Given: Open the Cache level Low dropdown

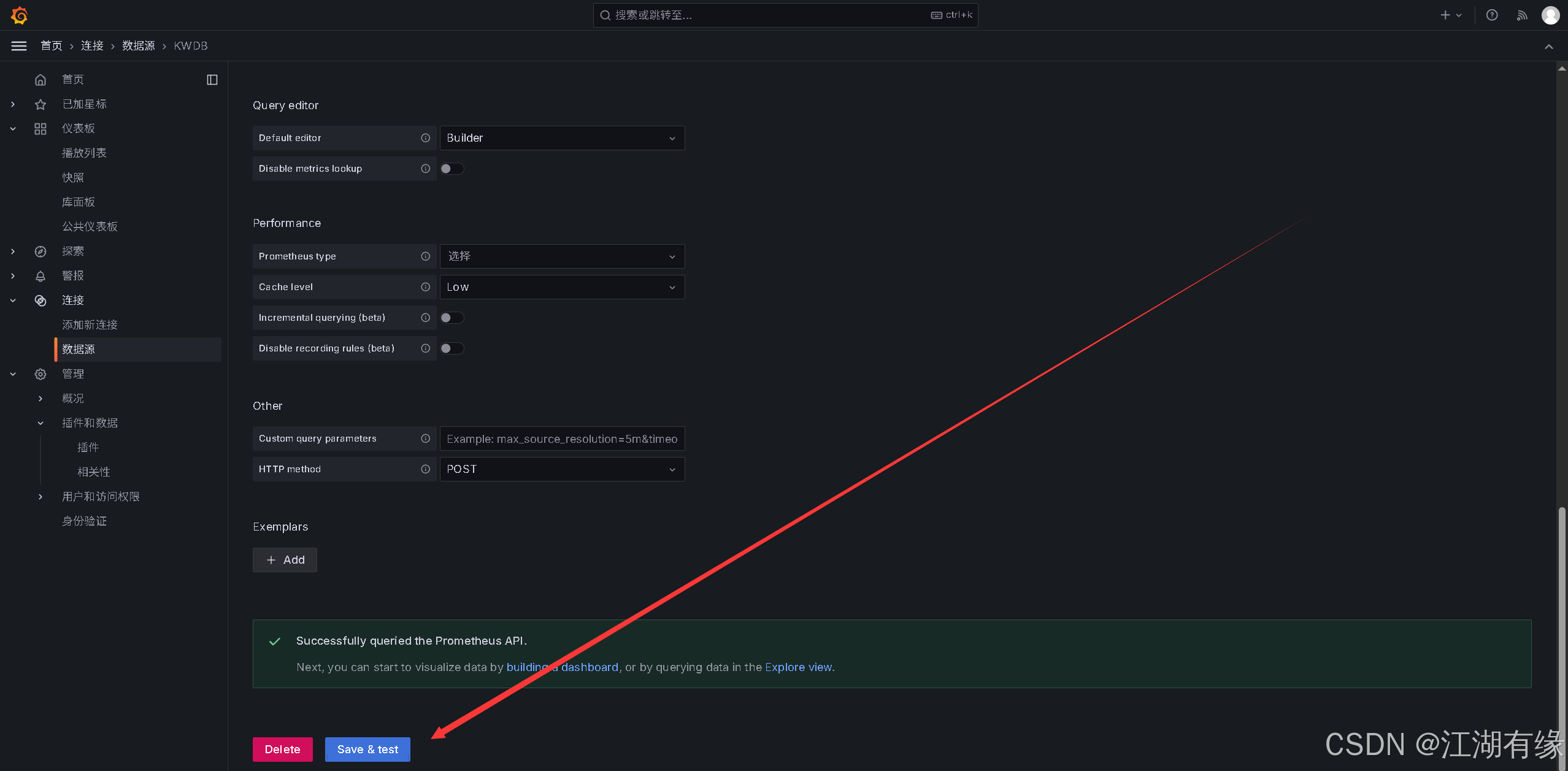Looking at the screenshot, I should point(563,287).
